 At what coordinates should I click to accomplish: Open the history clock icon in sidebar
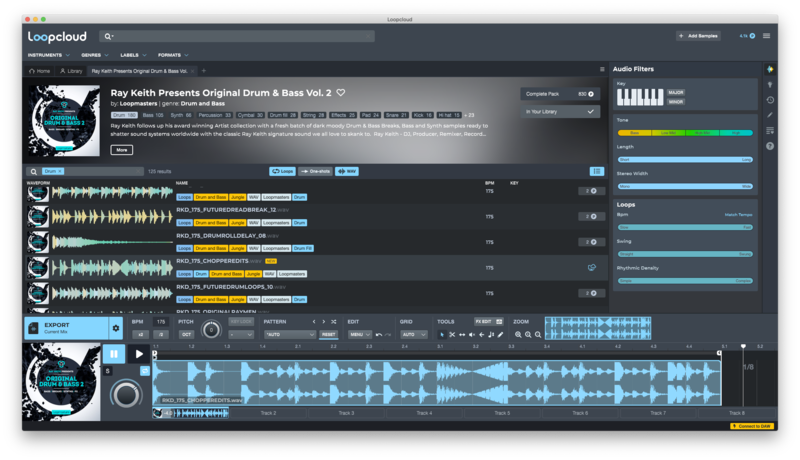(770, 100)
